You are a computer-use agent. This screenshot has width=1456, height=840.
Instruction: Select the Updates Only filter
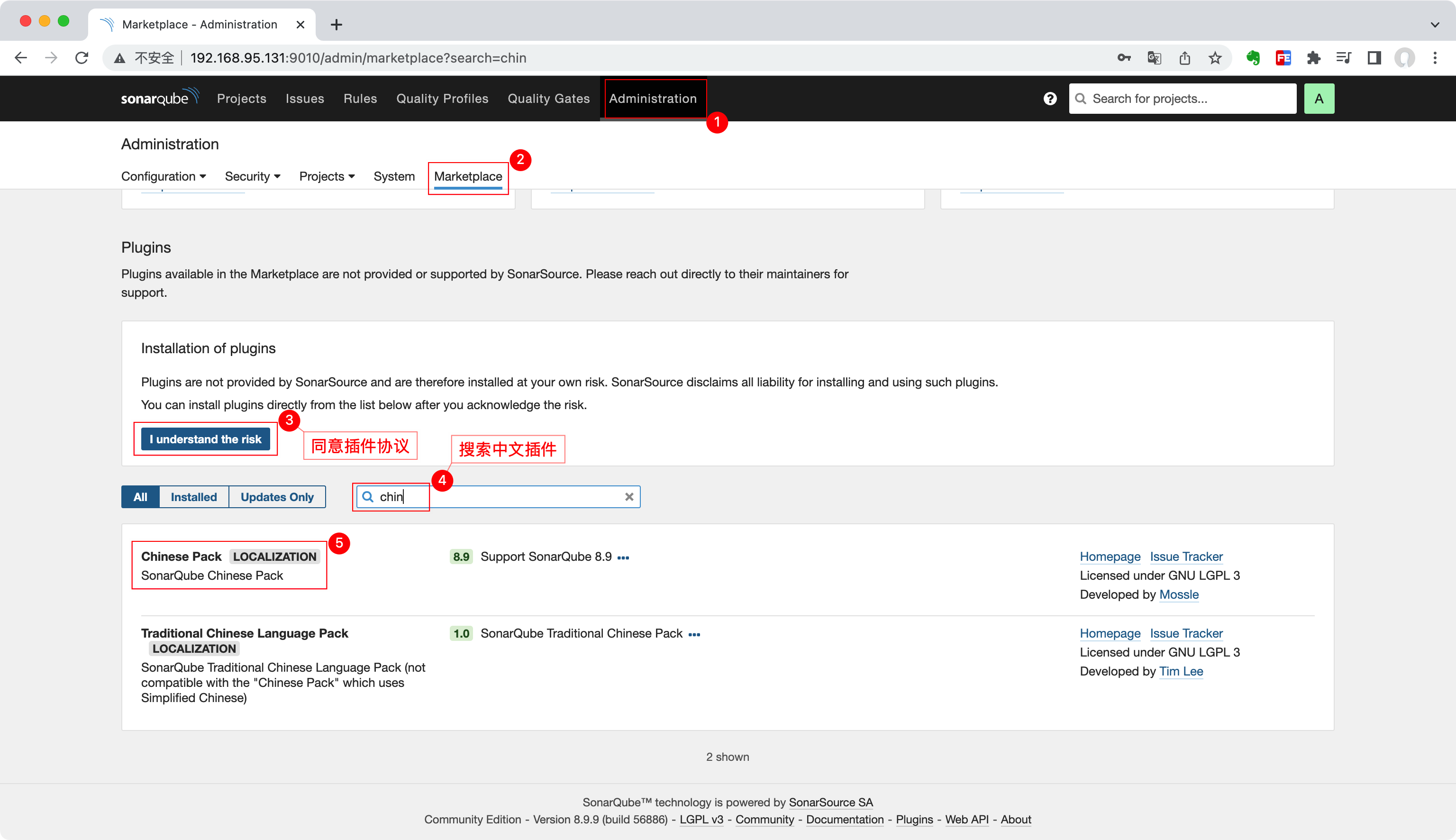(277, 497)
